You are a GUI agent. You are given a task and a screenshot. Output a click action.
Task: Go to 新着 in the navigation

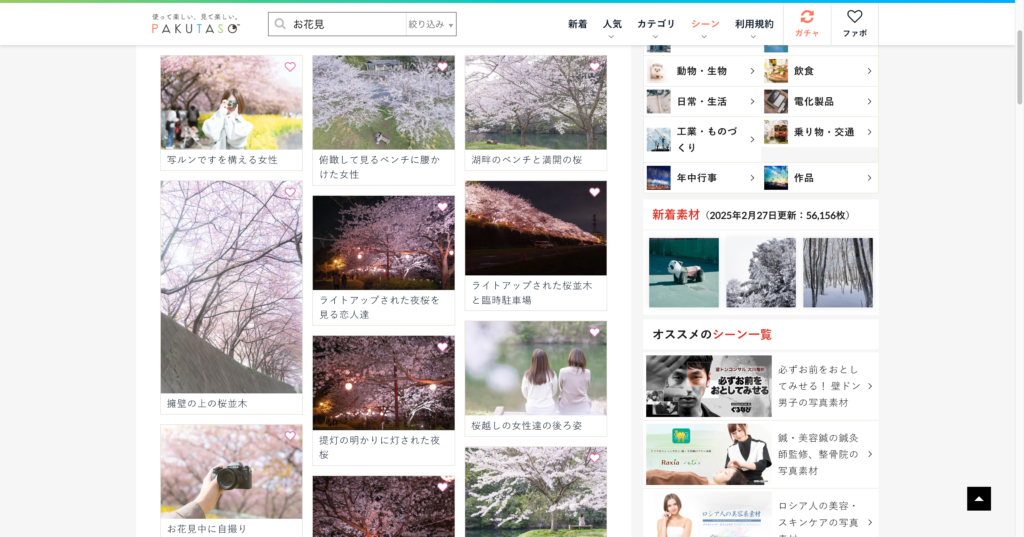coord(578,24)
